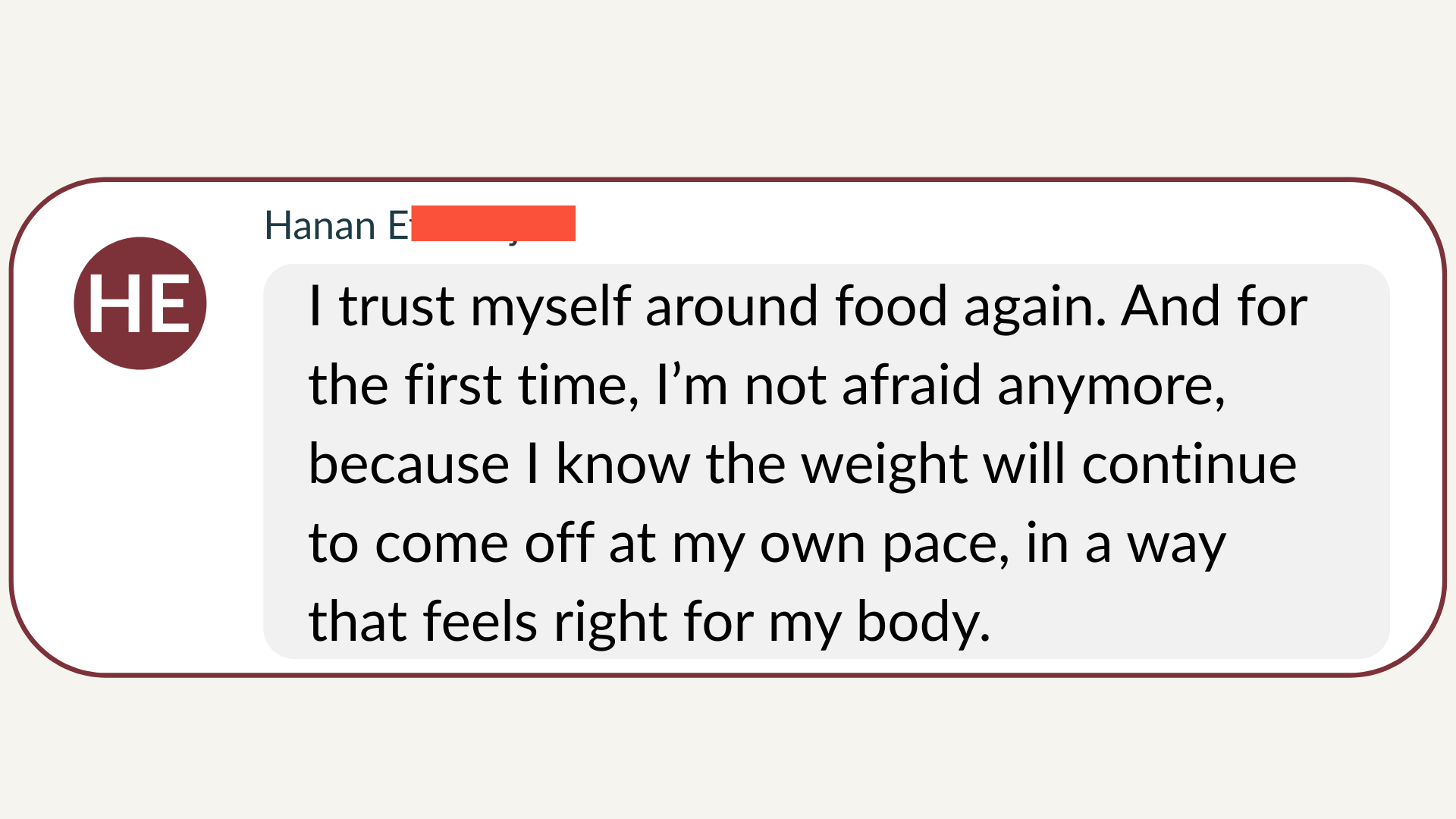Click the word "anymore"
The width and height of the screenshot is (1456, 819).
click(1110, 388)
